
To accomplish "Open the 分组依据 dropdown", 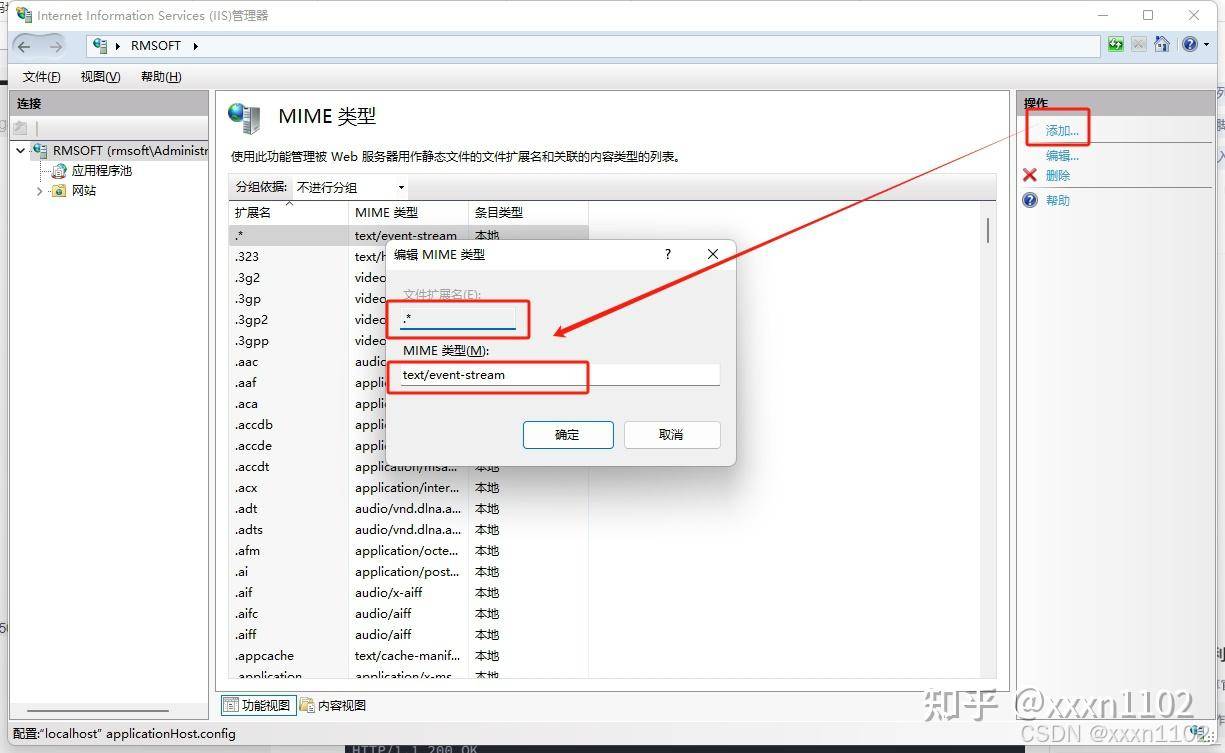I will pyautogui.click(x=350, y=187).
